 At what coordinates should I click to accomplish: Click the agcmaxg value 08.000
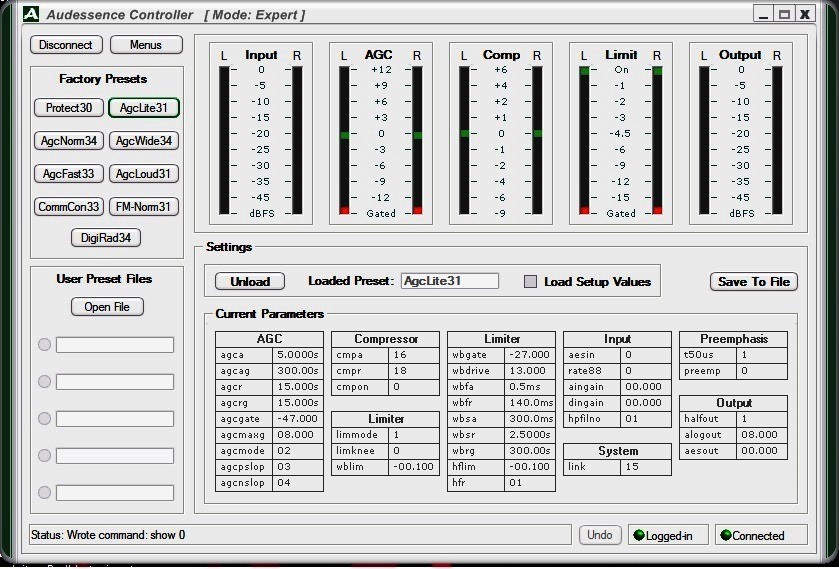click(x=298, y=435)
